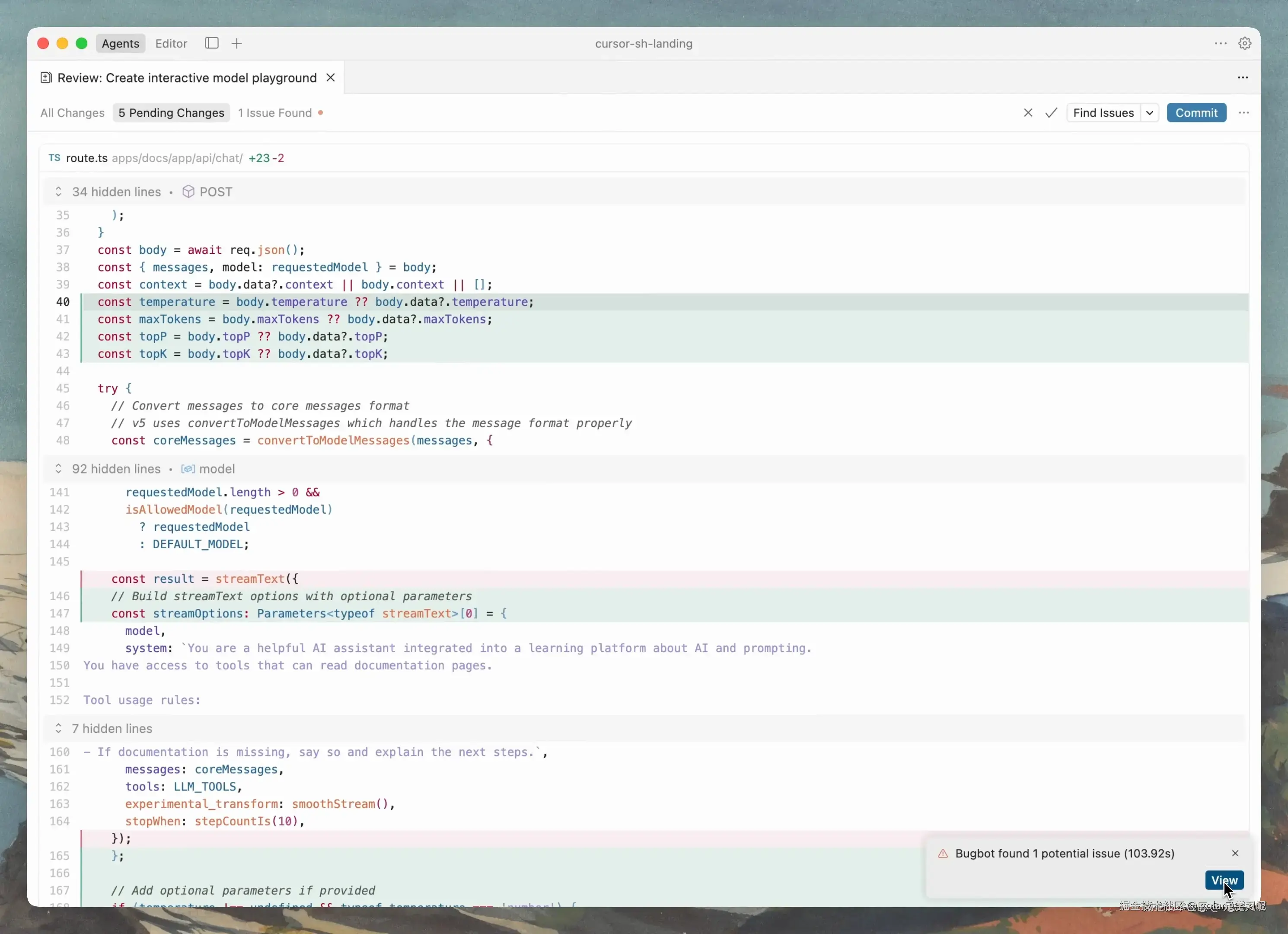Click the warning icon in the Bugbot notification
The width and height of the screenshot is (1288, 934).
[943, 854]
